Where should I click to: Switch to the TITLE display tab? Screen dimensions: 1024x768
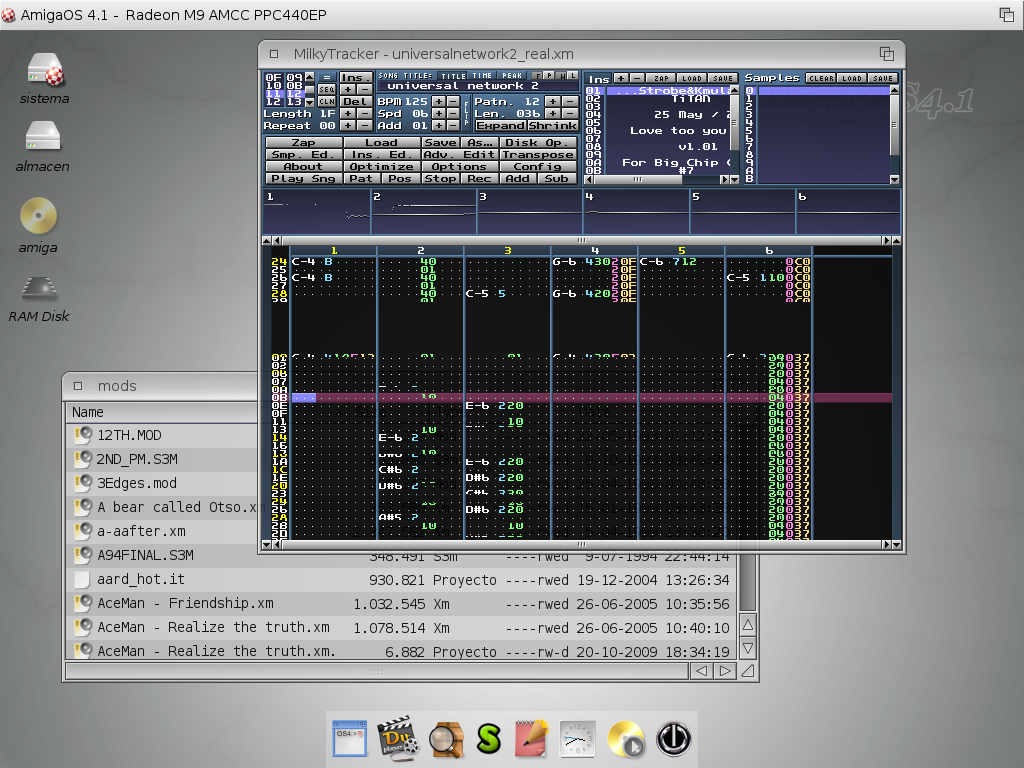[x=452, y=76]
